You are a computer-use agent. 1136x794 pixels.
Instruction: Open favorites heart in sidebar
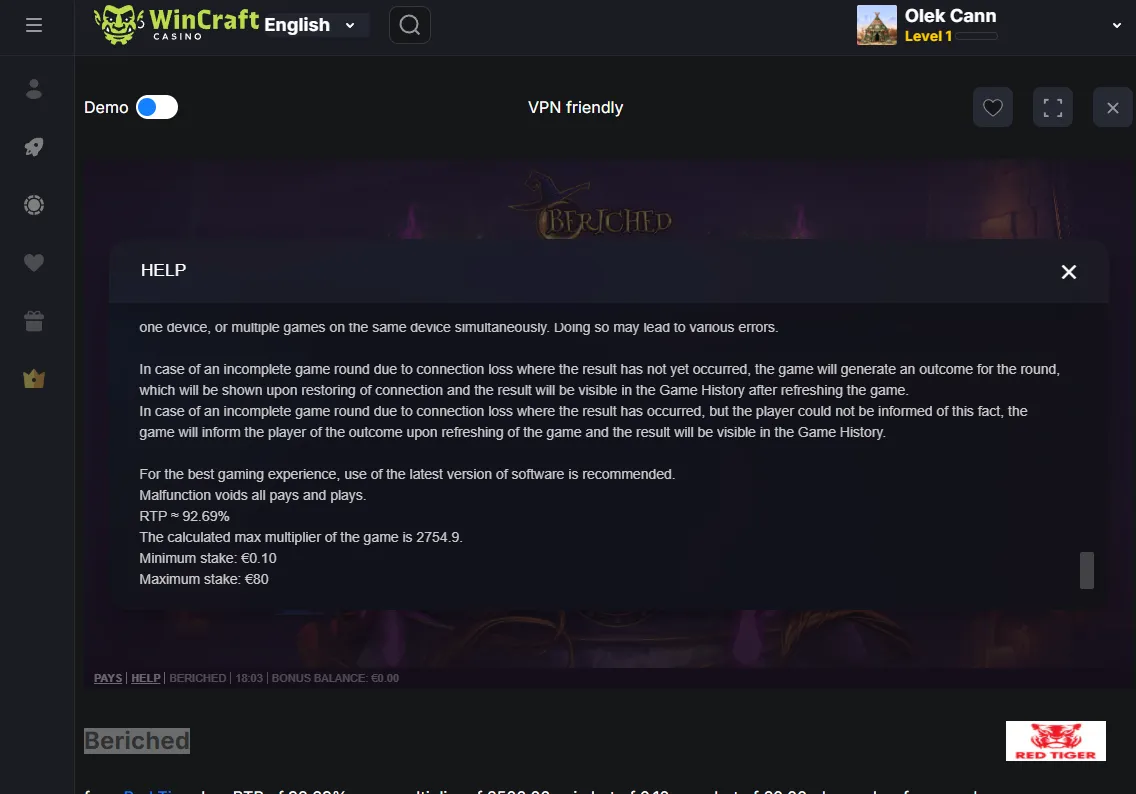[33, 263]
